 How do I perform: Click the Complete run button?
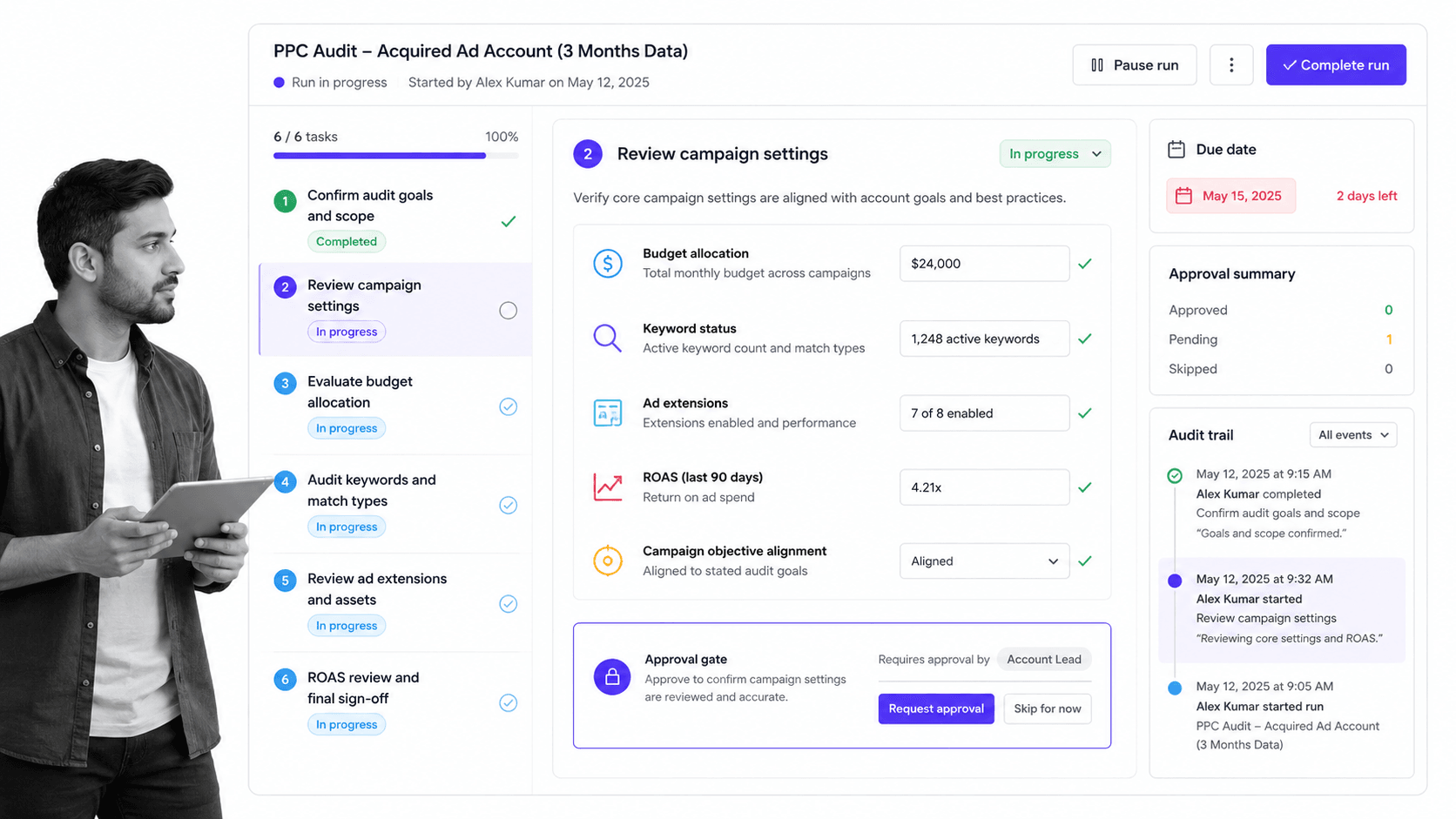(x=1336, y=65)
